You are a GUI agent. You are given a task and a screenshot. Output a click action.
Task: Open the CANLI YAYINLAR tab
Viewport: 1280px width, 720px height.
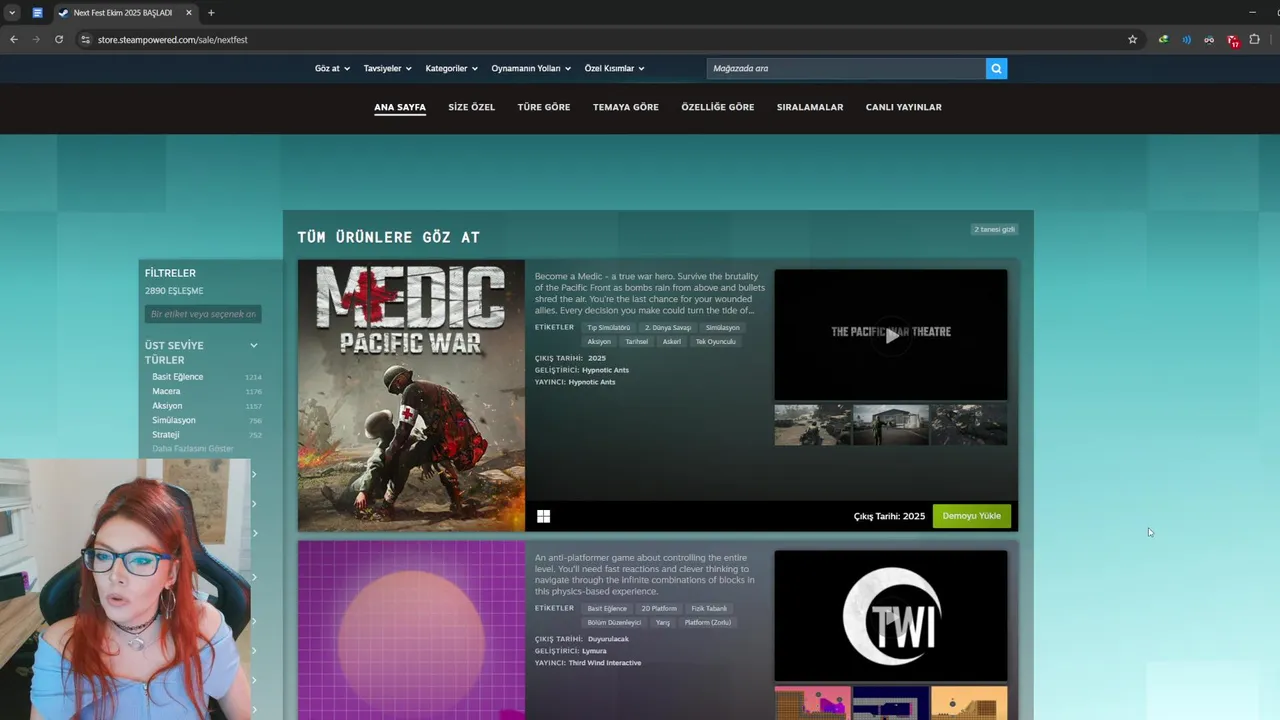tap(904, 107)
